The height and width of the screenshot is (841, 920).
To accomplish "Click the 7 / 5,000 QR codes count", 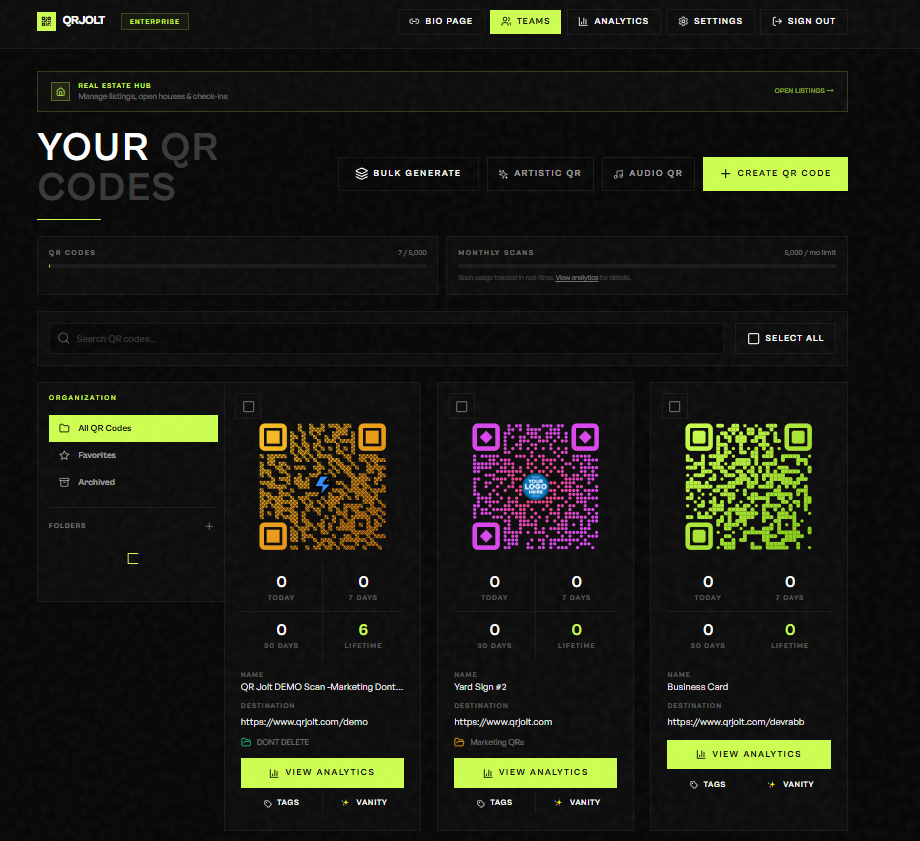I will pyautogui.click(x=412, y=253).
